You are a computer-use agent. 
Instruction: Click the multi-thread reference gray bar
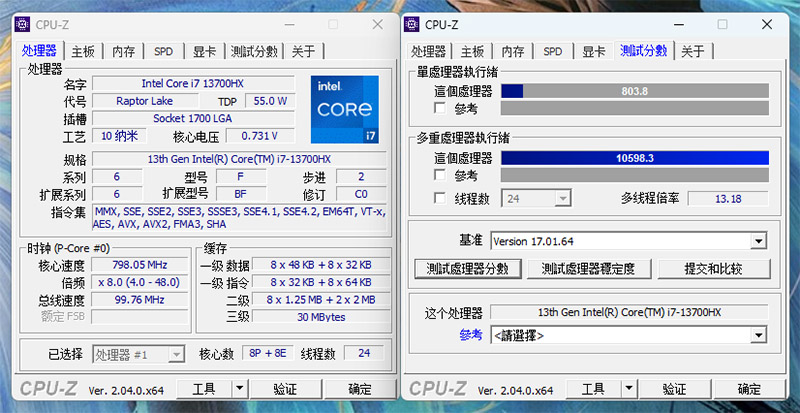pyautogui.click(x=635, y=175)
